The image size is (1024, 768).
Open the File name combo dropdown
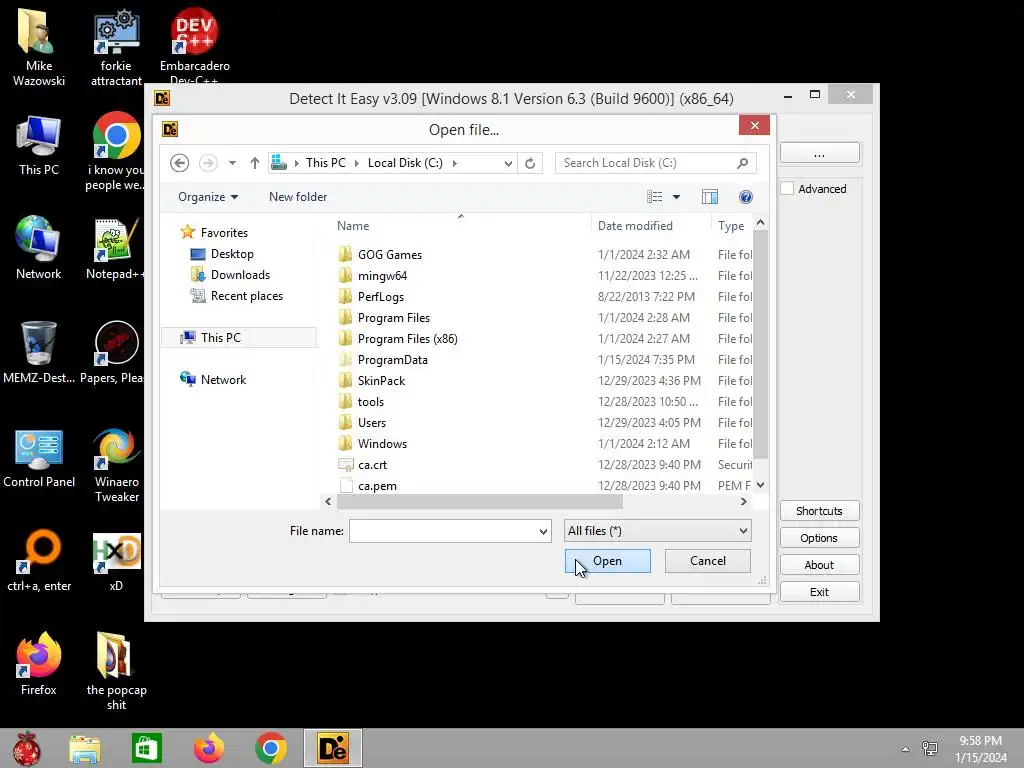point(543,531)
